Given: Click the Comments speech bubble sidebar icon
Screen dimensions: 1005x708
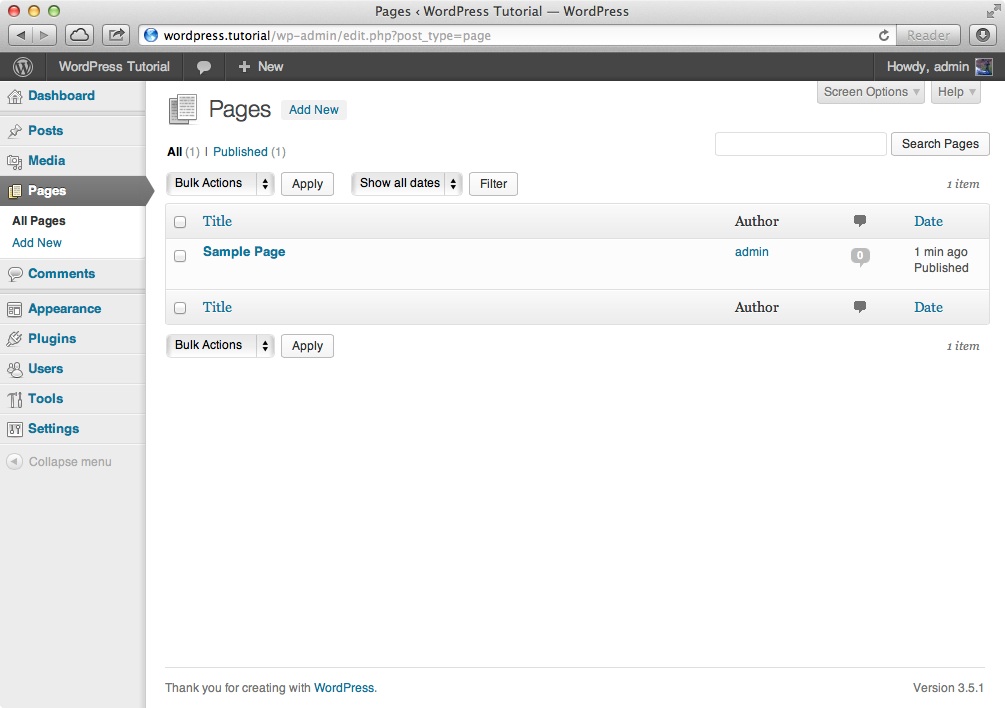Looking at the screenshot, I should click(x=15, y=274).
